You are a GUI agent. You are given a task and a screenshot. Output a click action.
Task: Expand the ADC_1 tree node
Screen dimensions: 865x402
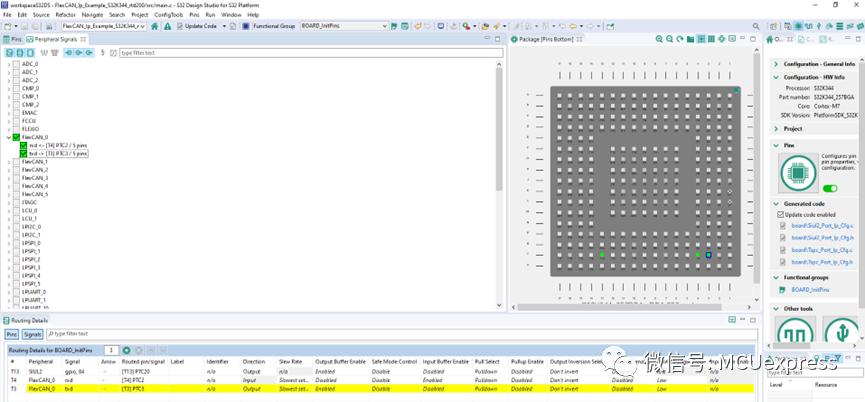point(8,72)
